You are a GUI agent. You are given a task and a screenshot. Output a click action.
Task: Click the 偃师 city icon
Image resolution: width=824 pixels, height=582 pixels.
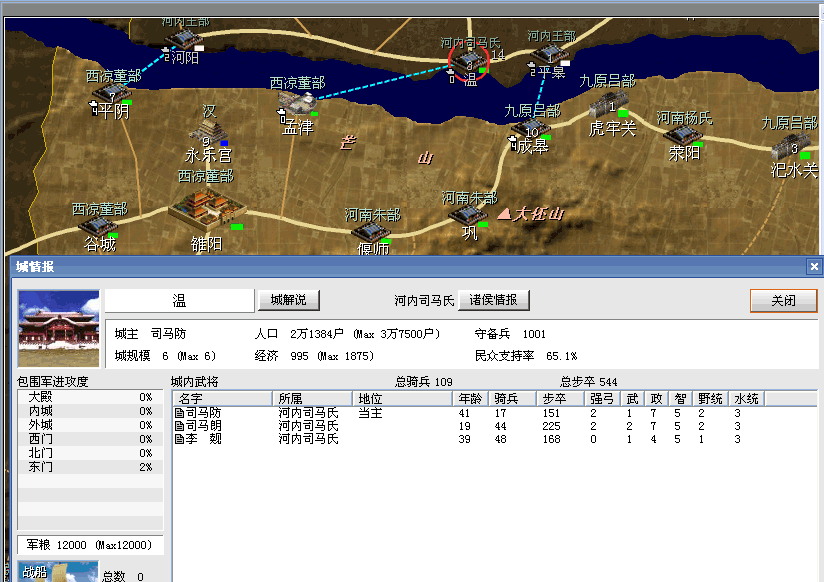pyautogui.click(x=371, y=231)
